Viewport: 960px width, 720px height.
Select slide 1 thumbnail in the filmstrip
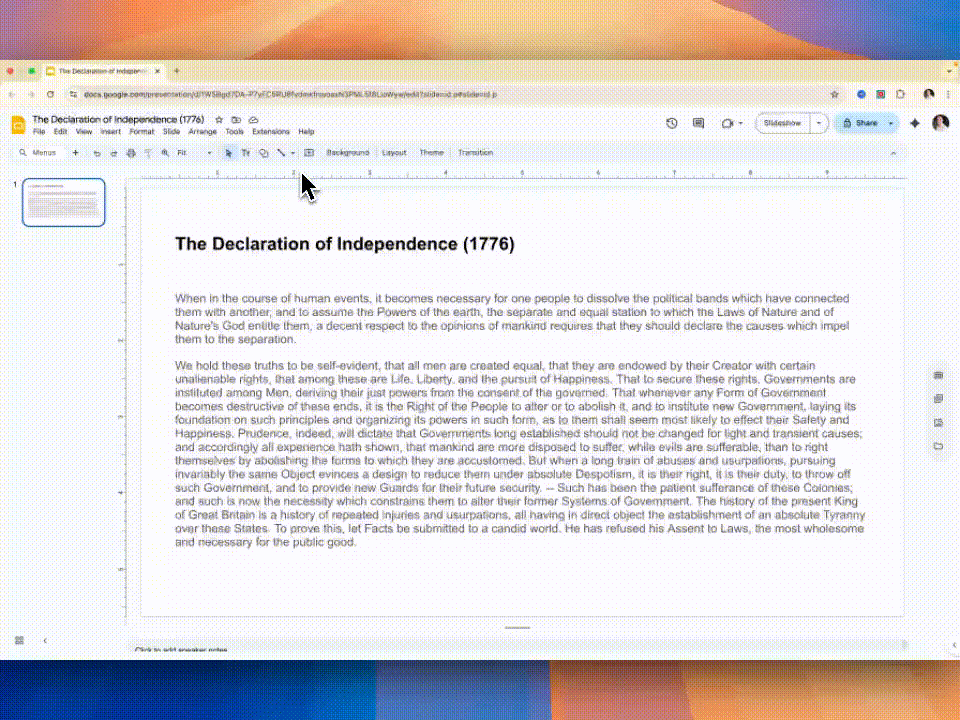[x=63, y=201]
